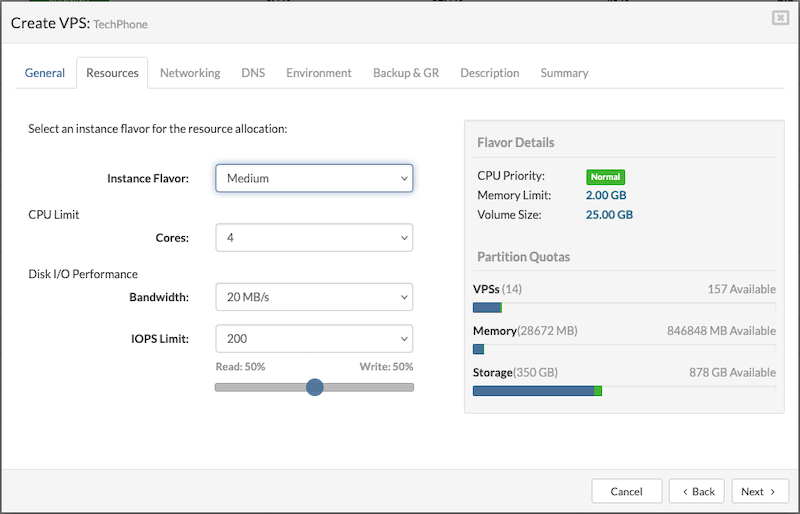Click the VPSs quota usage bar
Screen dimensions: 800x514
click(x=623, y=307)
